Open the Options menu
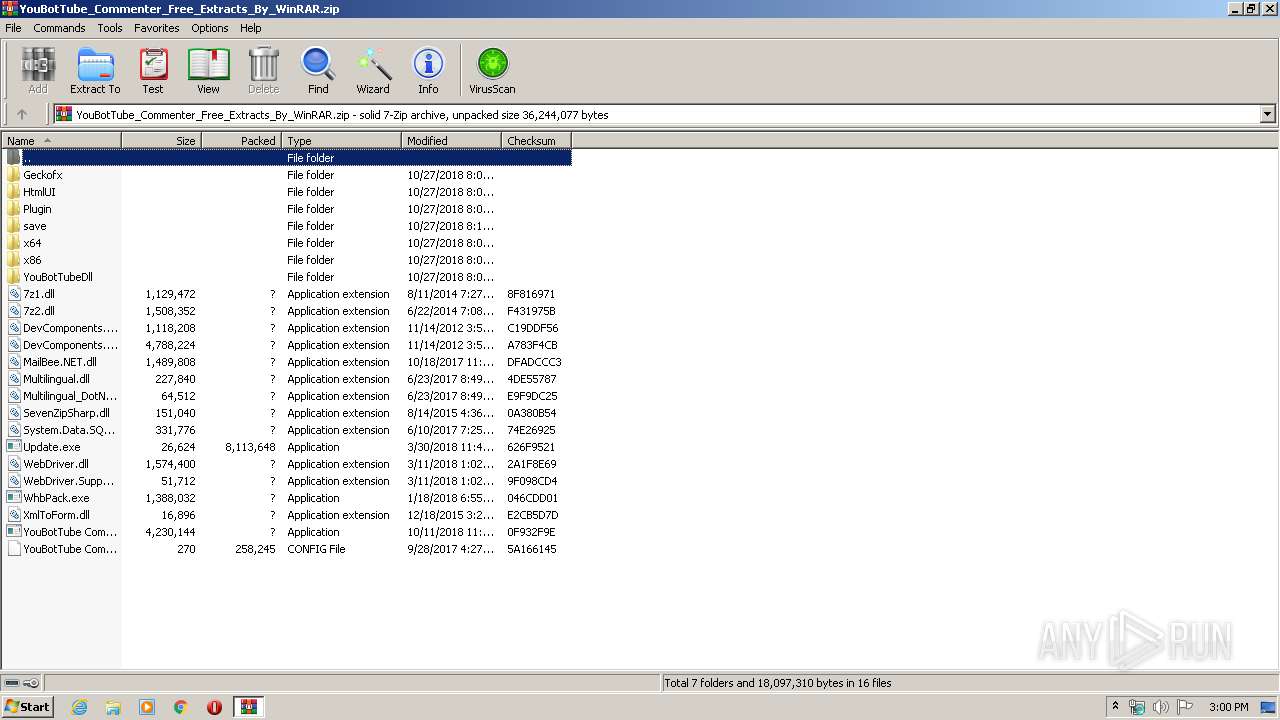The image size is (1280, 720). pyautogui.click(x=210, y=28)
